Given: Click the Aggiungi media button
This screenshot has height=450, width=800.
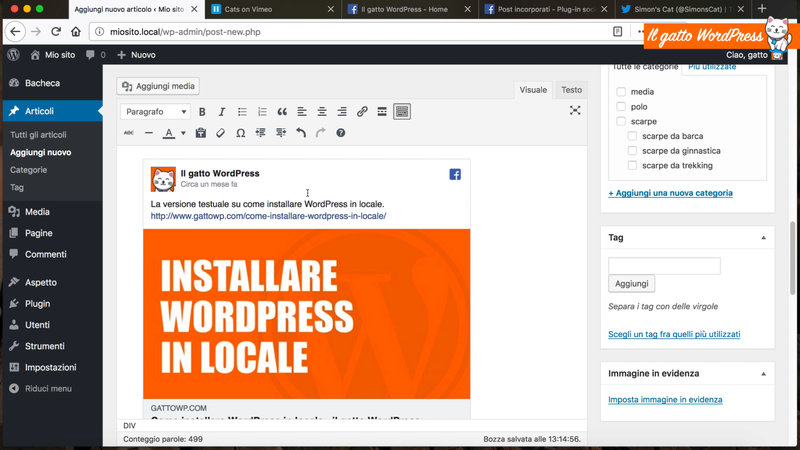Looking at the screenshot, I should (x=158, y=86).
